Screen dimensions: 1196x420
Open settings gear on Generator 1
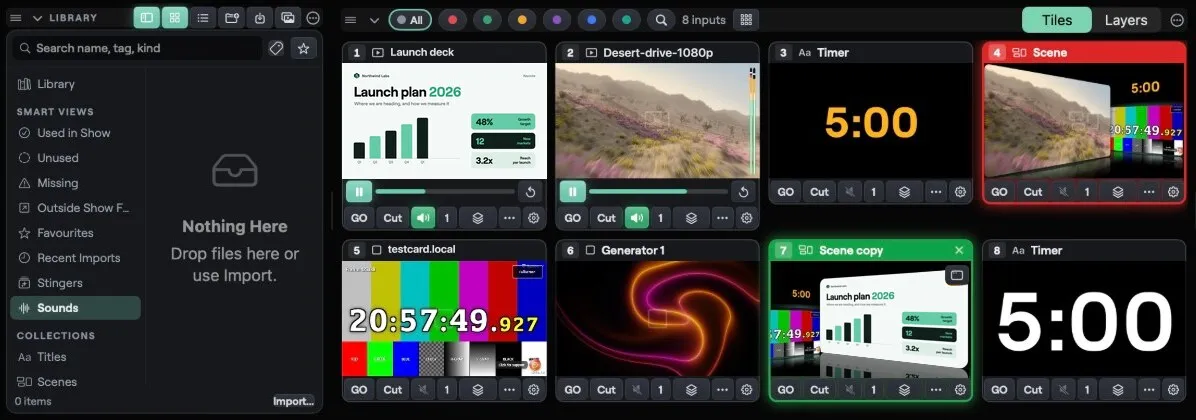coord(747,390)
